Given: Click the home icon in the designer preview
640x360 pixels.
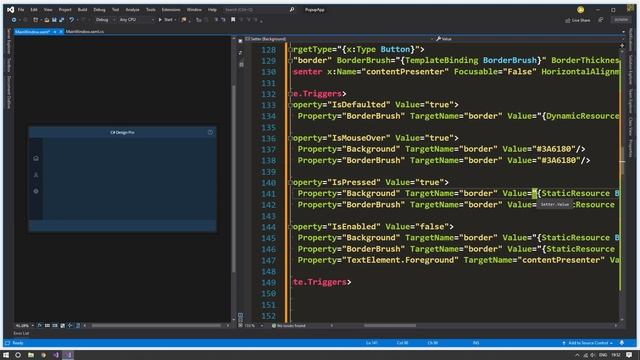Looking at the screenshot, I should (x=36, y=158).
